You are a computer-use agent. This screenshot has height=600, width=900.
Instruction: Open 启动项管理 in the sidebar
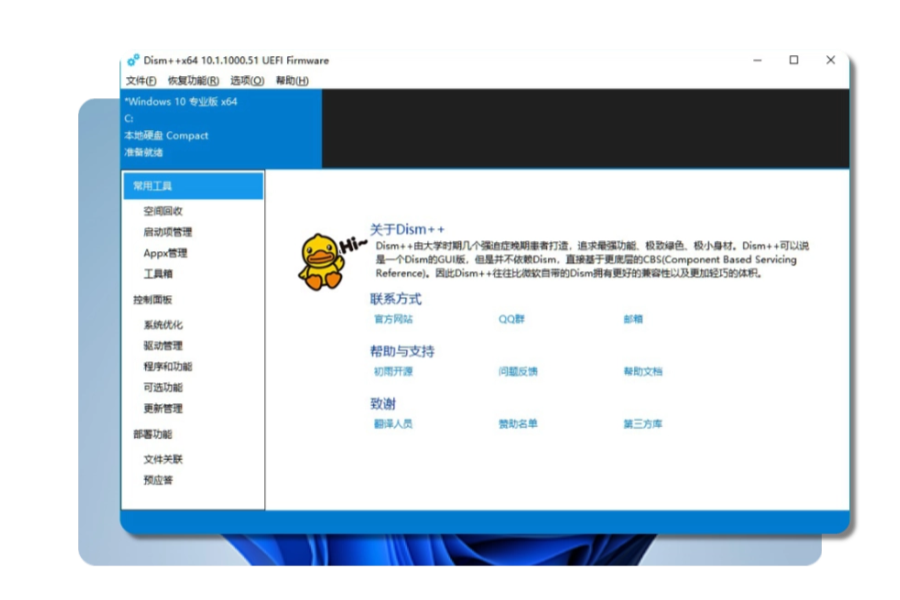pos(168,232)
